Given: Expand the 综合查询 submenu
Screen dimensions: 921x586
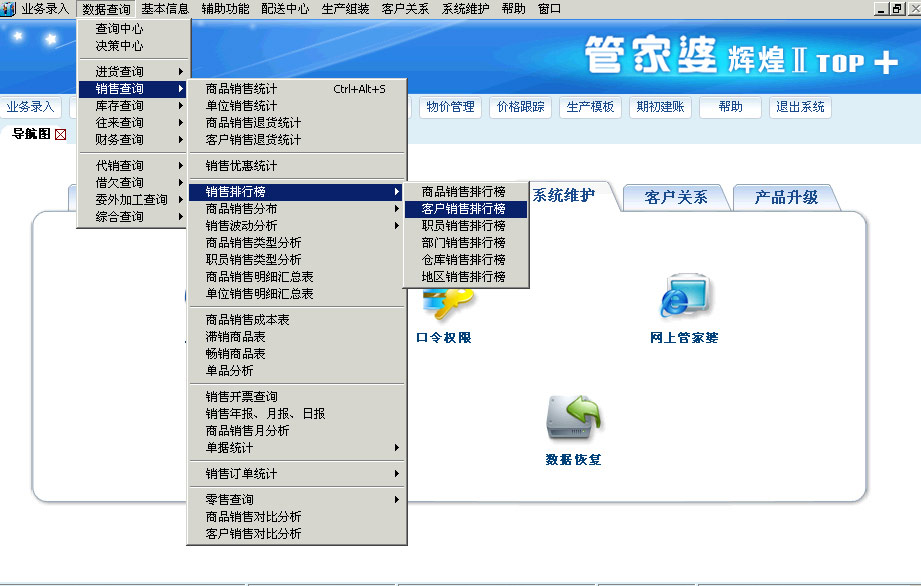Looking at the screenshot, I should (x=133, y=217).
